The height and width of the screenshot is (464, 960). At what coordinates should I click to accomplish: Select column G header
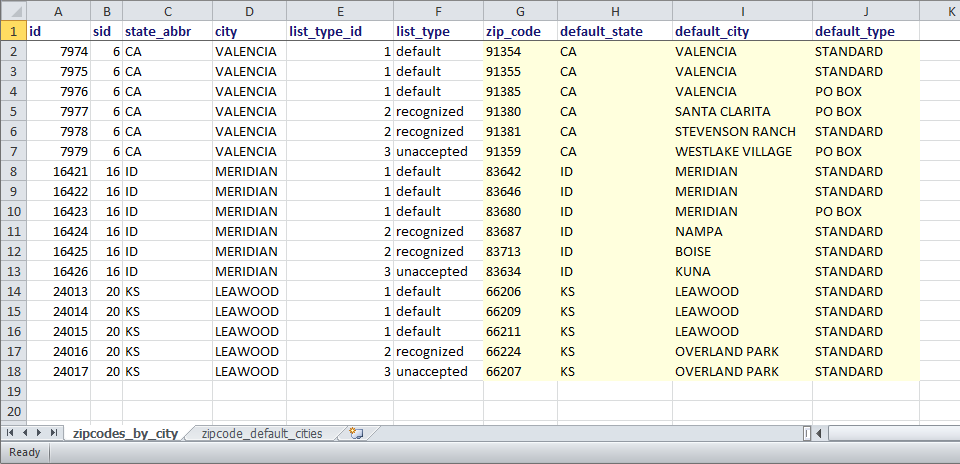519,11
